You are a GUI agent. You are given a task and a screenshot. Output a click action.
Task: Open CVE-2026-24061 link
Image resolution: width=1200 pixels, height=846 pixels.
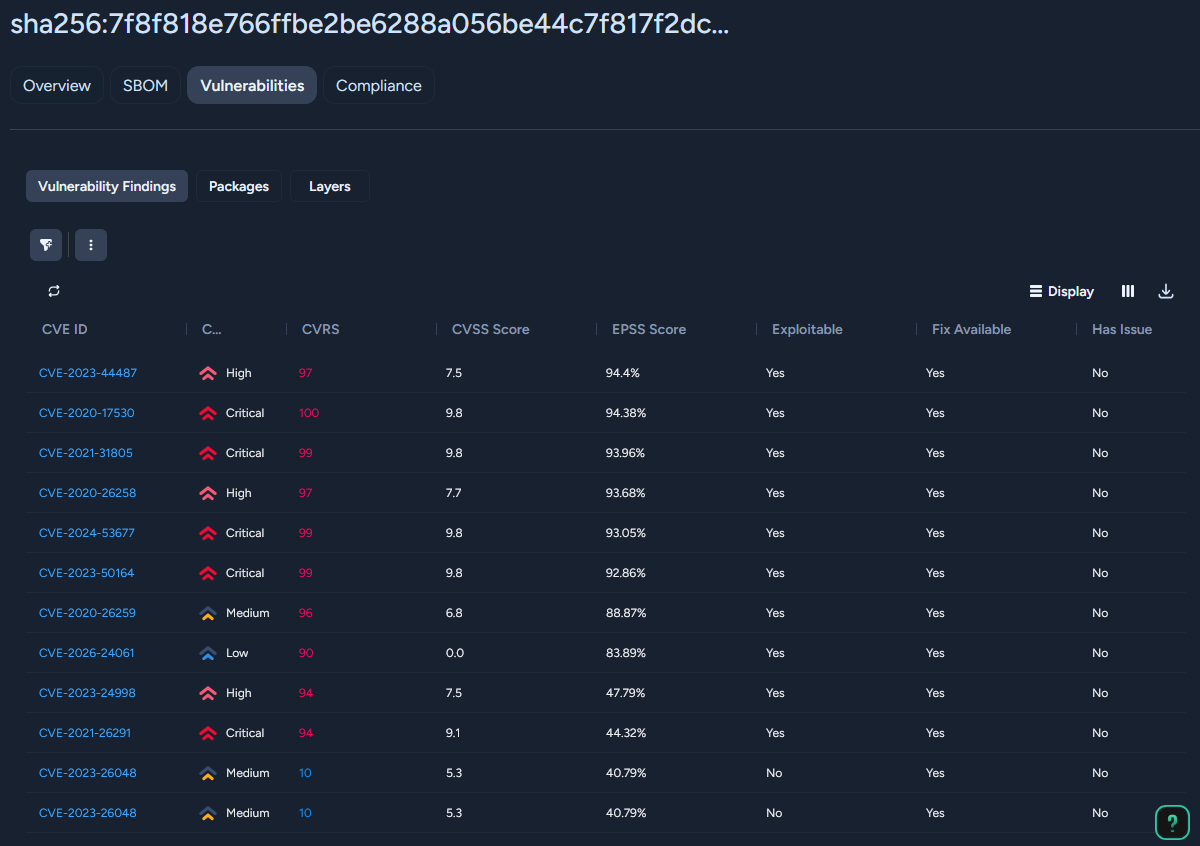[x=87, y=653]
